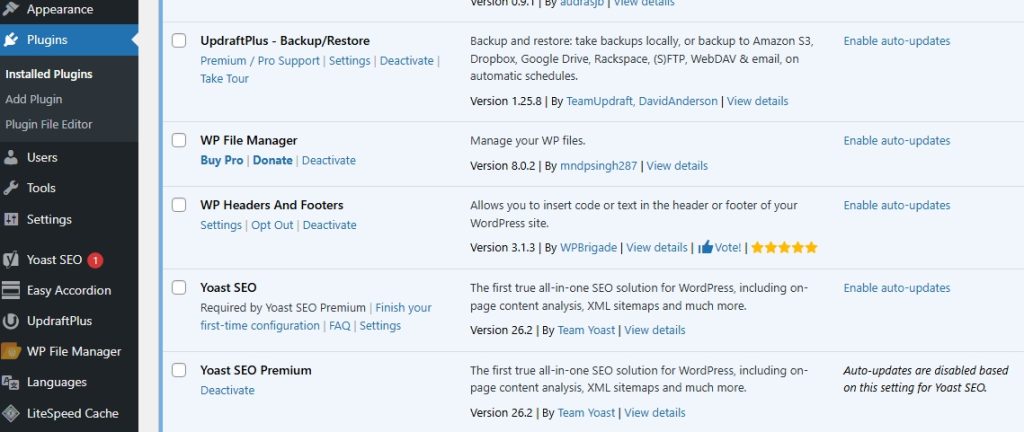Click the Yoast SEO notification badge
This screenshot has width=1024, height=432.
95,260
